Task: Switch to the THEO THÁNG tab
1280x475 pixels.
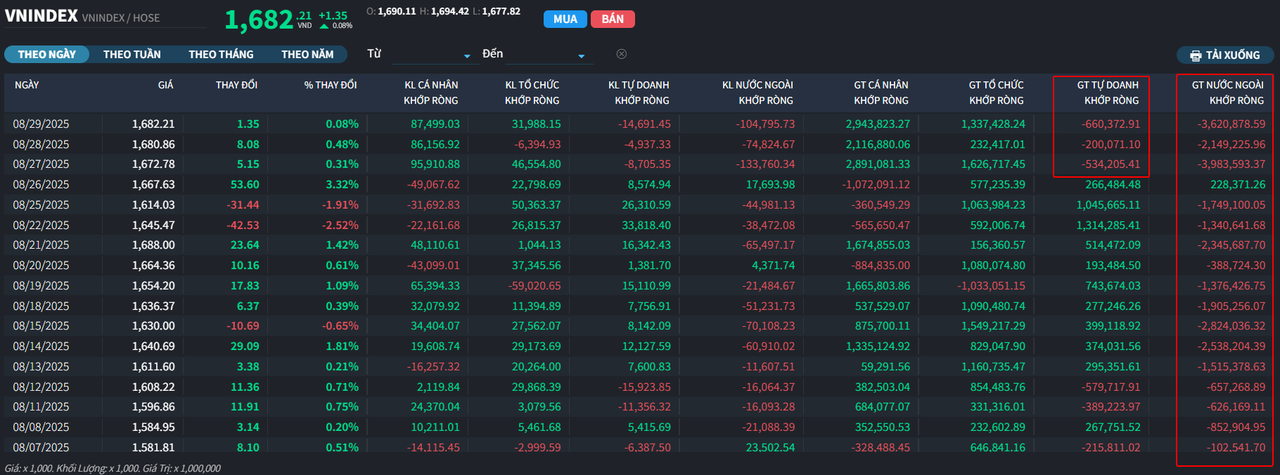Action: coord(221,54)
